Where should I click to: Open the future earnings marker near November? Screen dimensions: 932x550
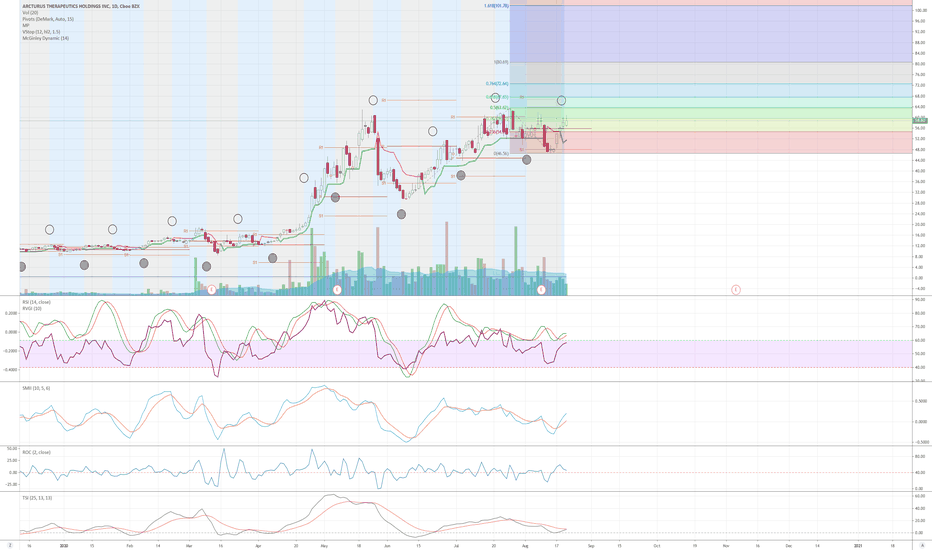pos(736,290)
